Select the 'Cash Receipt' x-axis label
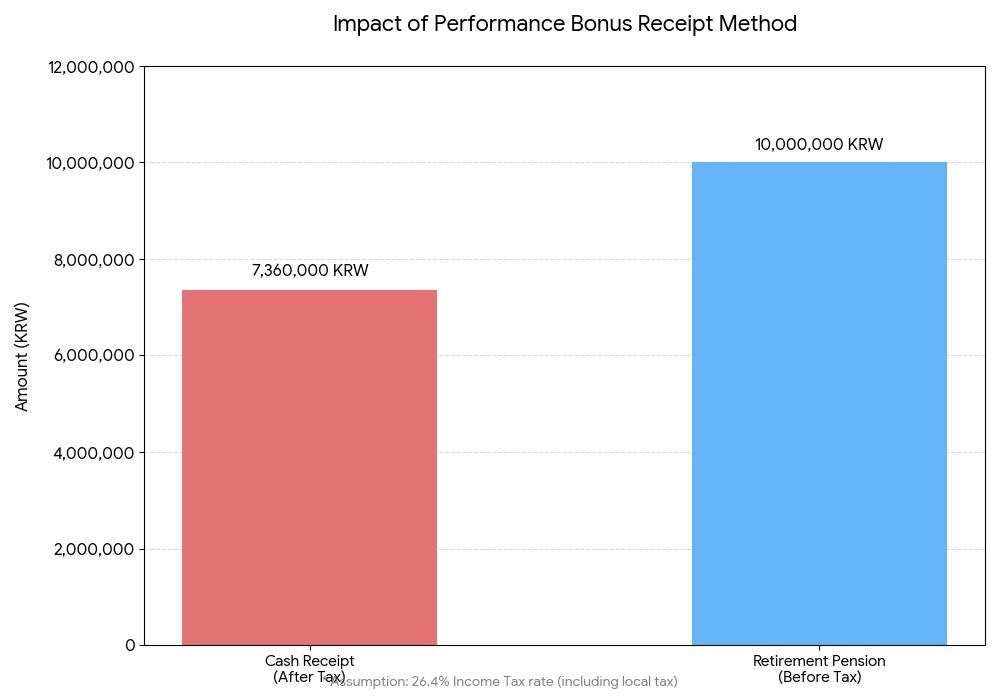 (x=309, y=661)
